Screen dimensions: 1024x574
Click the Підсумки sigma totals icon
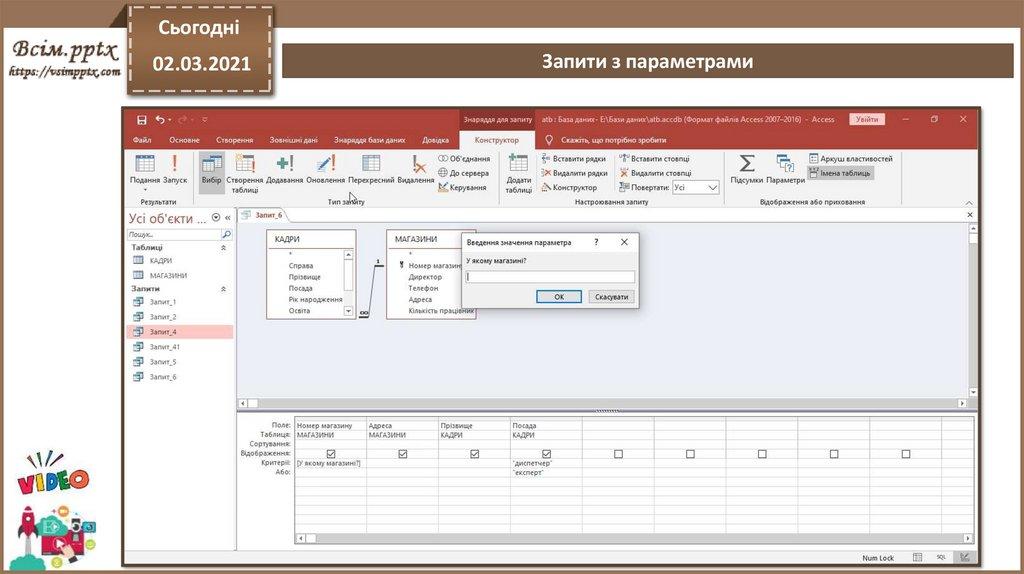(746, 164)
